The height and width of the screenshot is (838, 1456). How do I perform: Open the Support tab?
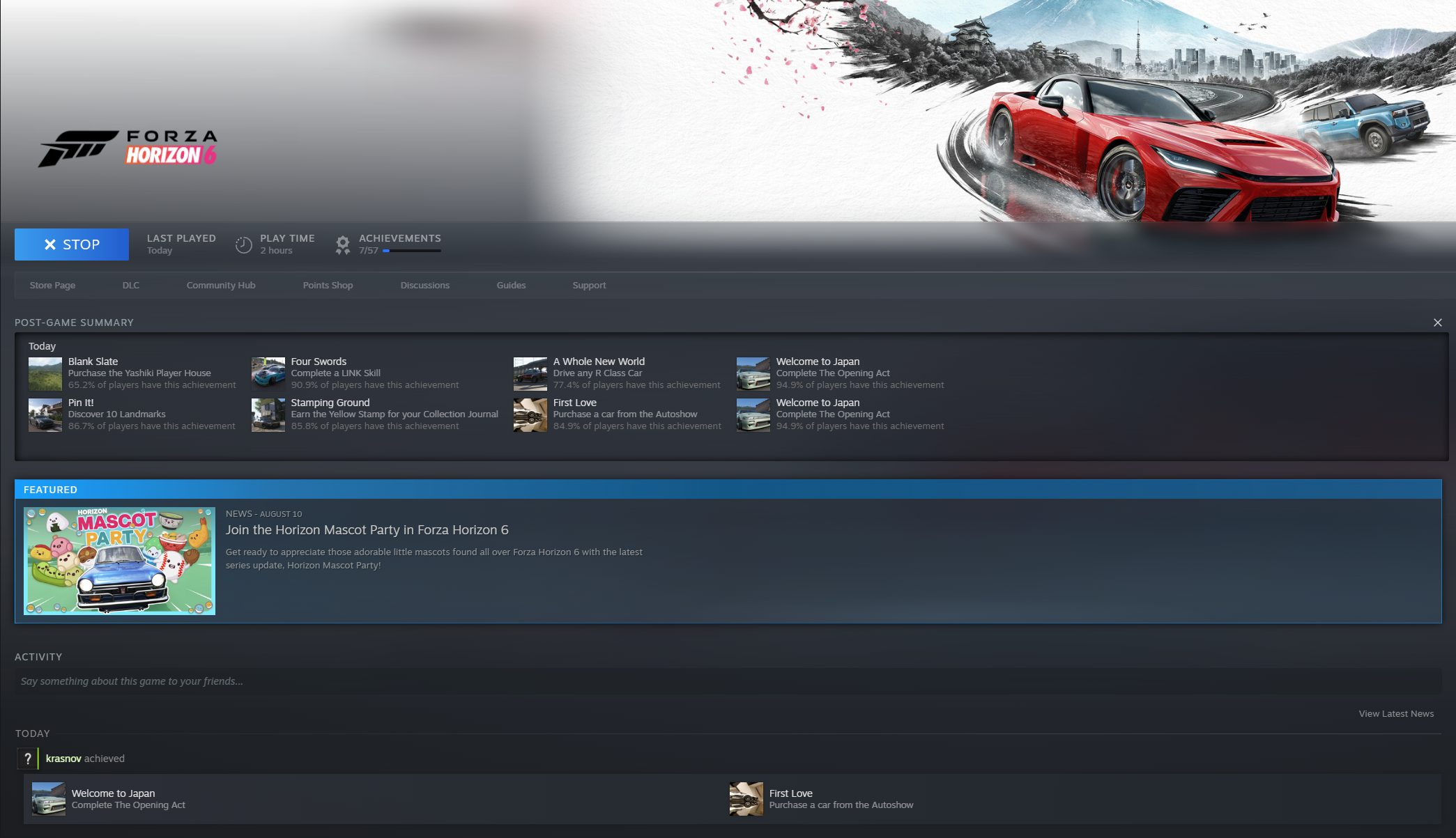click(x=589, y=286)
